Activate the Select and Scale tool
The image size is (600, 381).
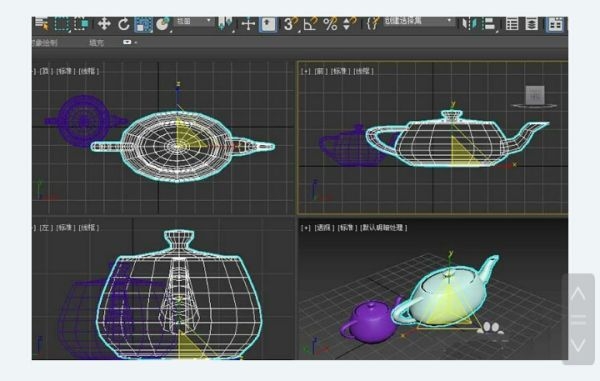click(143, 24)
